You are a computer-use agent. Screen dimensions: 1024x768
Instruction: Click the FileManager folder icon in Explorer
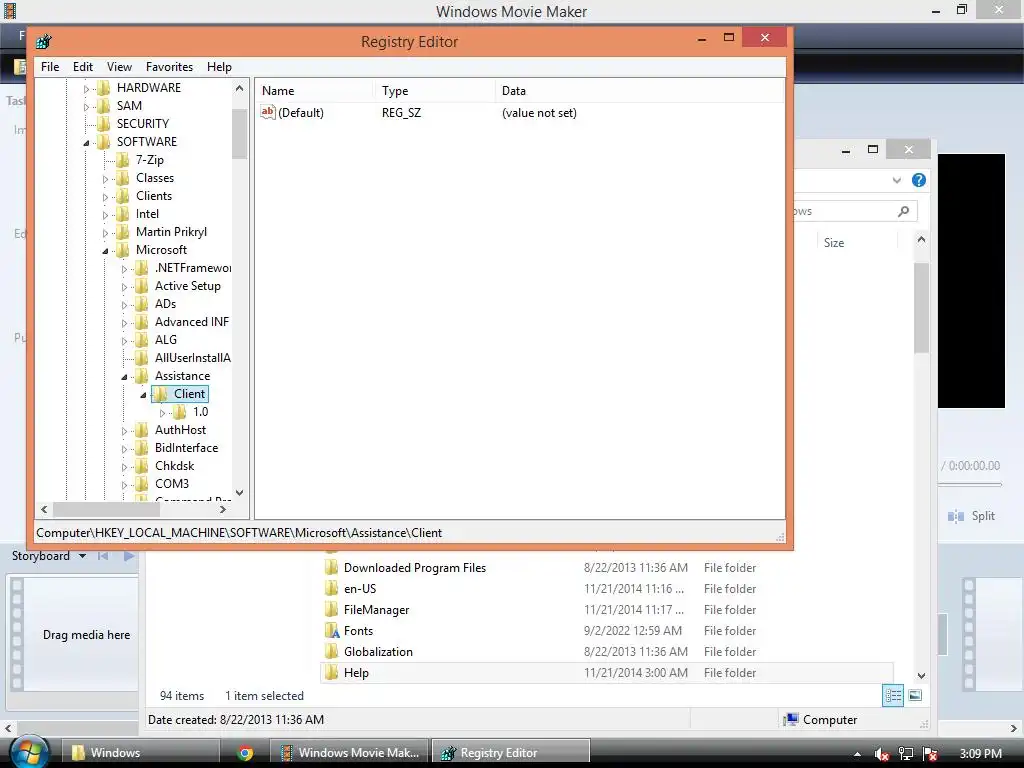[x=332, y=609]
